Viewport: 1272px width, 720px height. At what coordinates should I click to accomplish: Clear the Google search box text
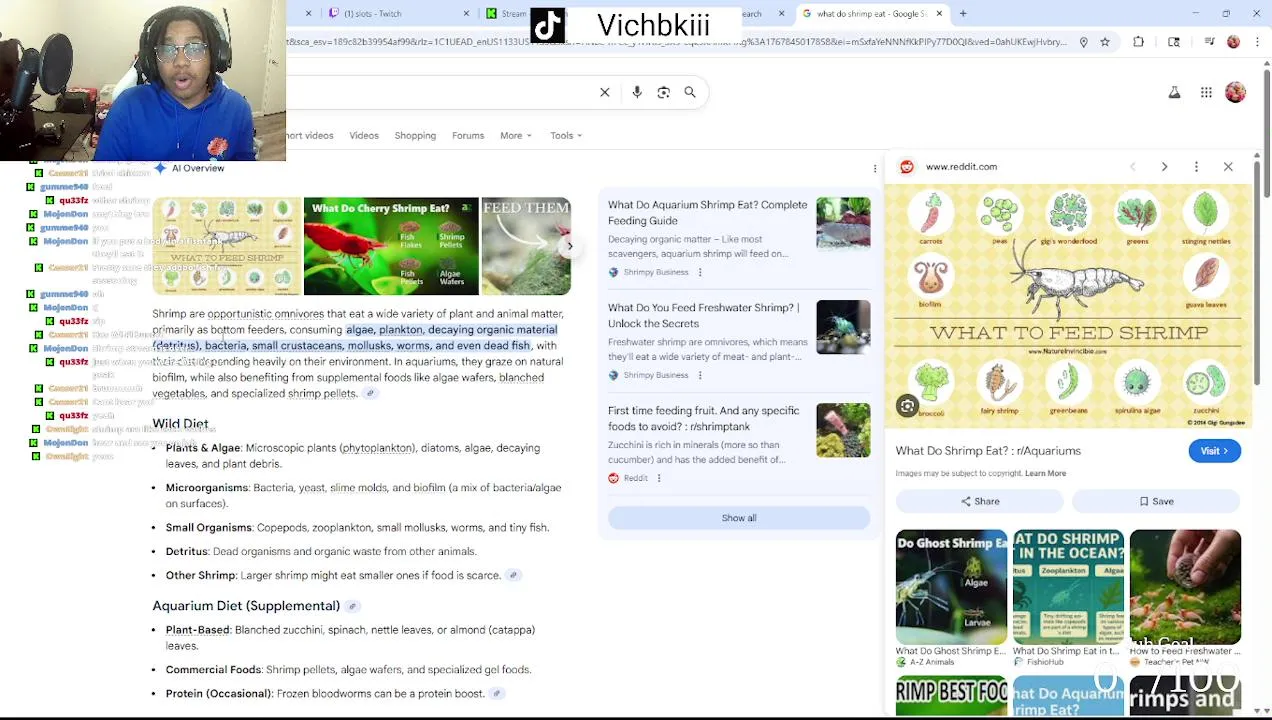(x=604, y=92)
